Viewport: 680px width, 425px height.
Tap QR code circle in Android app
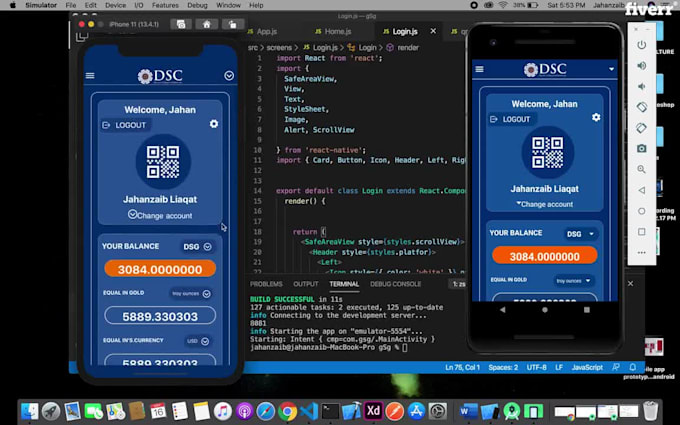coord(548,153)
